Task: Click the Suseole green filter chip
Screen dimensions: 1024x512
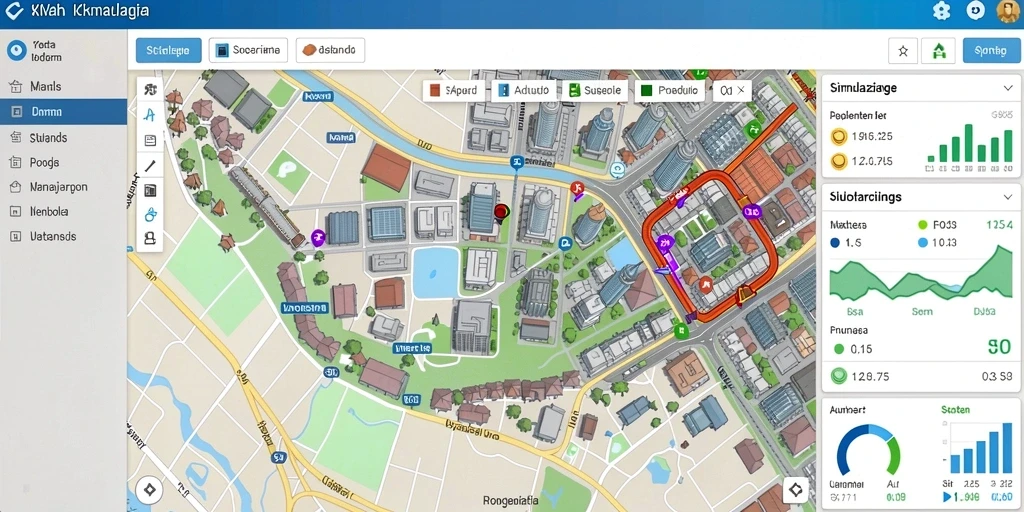Action: [x=595, y=90]
